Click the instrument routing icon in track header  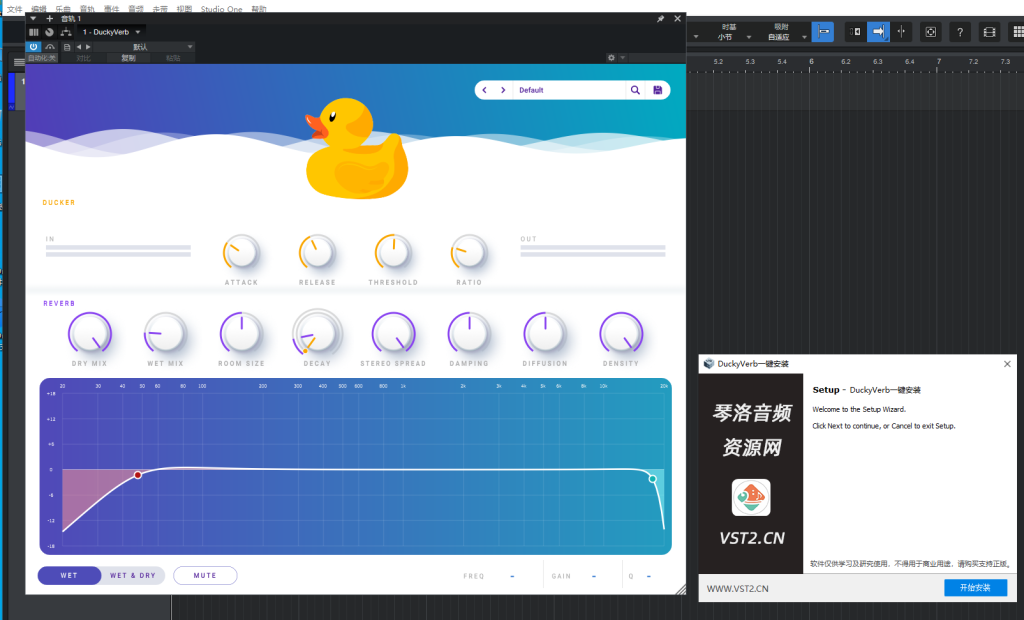[x=66, y=31]
